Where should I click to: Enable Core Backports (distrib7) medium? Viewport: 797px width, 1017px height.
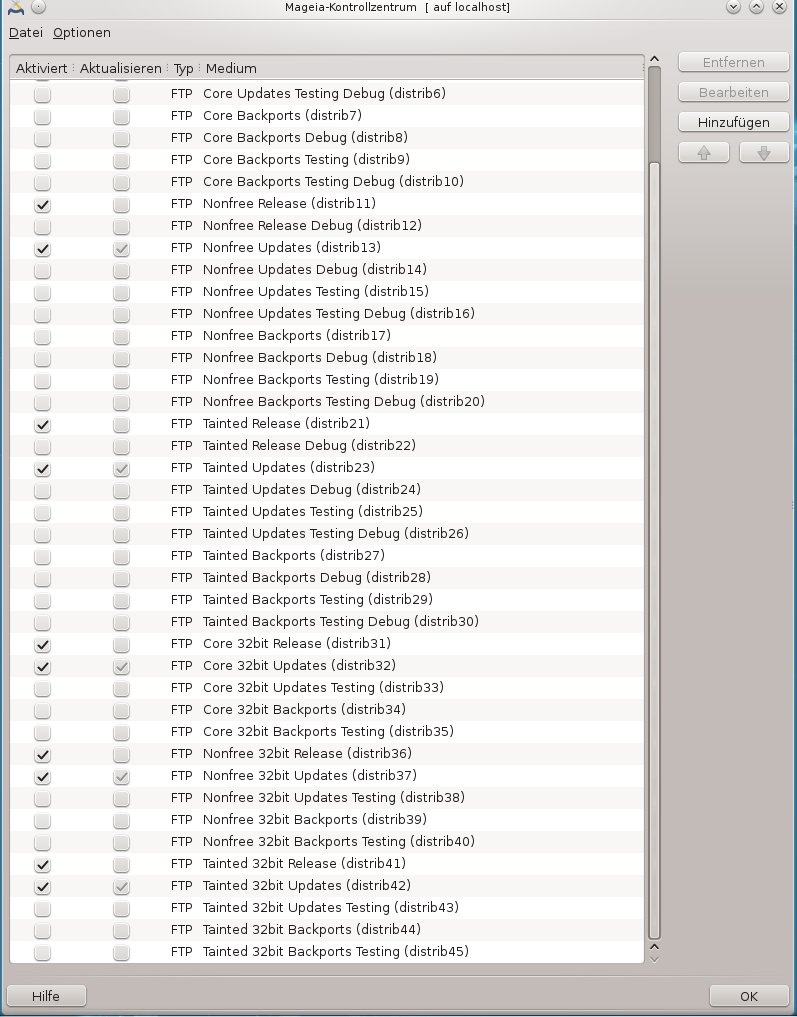[x=43, y=116]
